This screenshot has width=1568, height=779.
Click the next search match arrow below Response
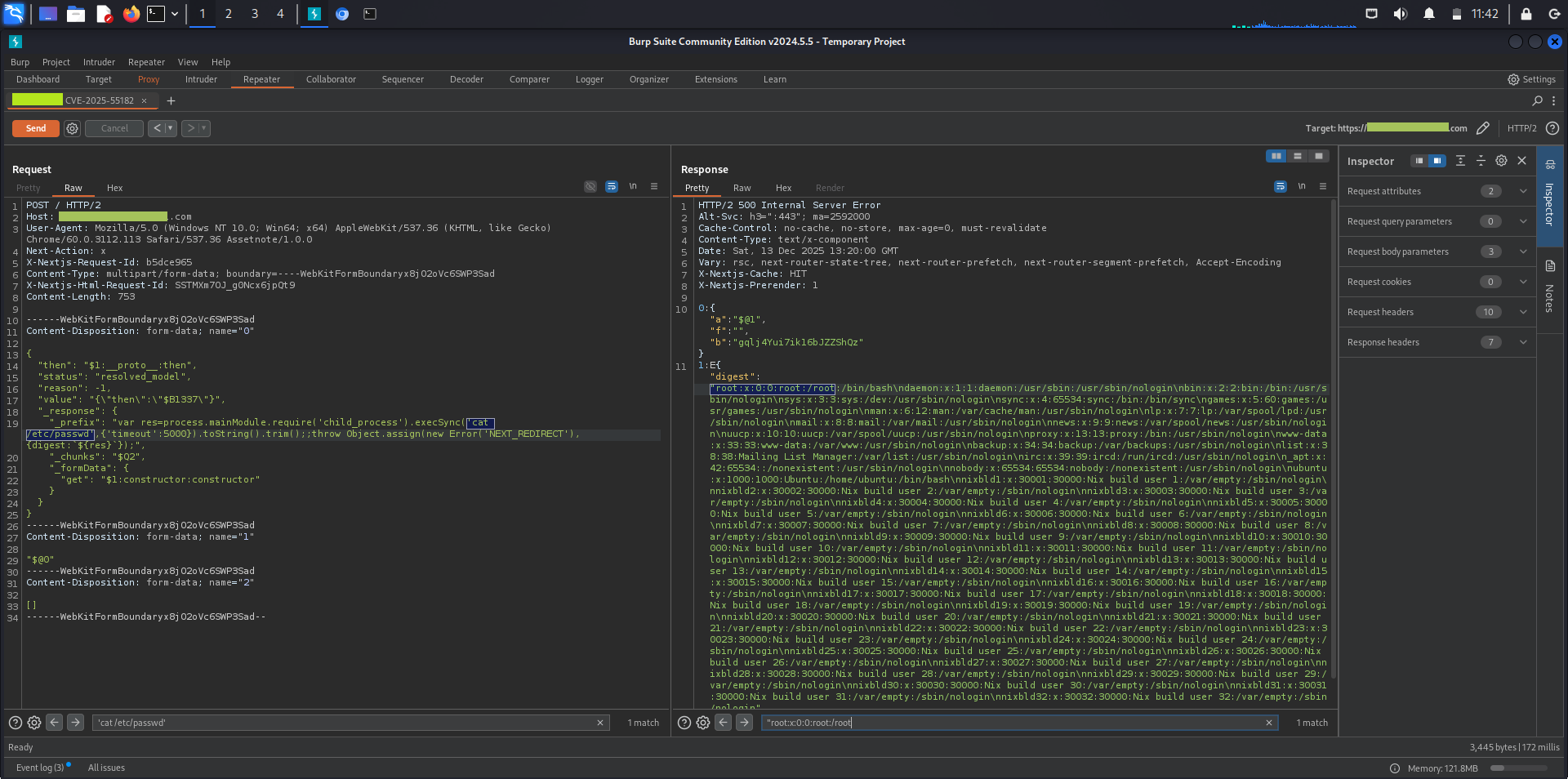[x=744, y=723]
